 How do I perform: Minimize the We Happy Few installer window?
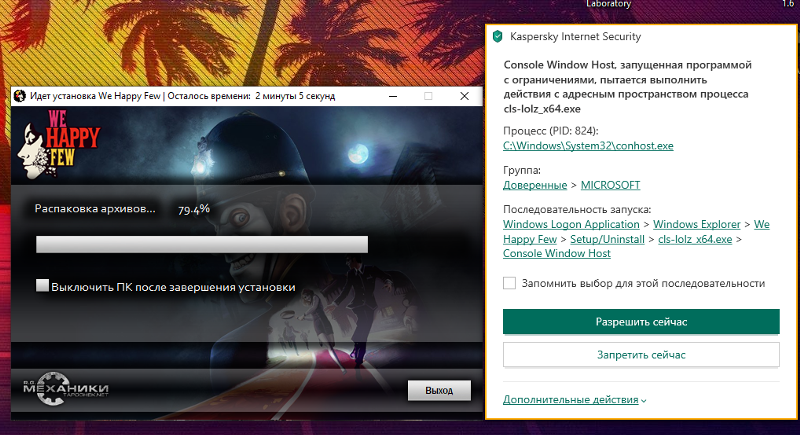click(x=393, y=96)
